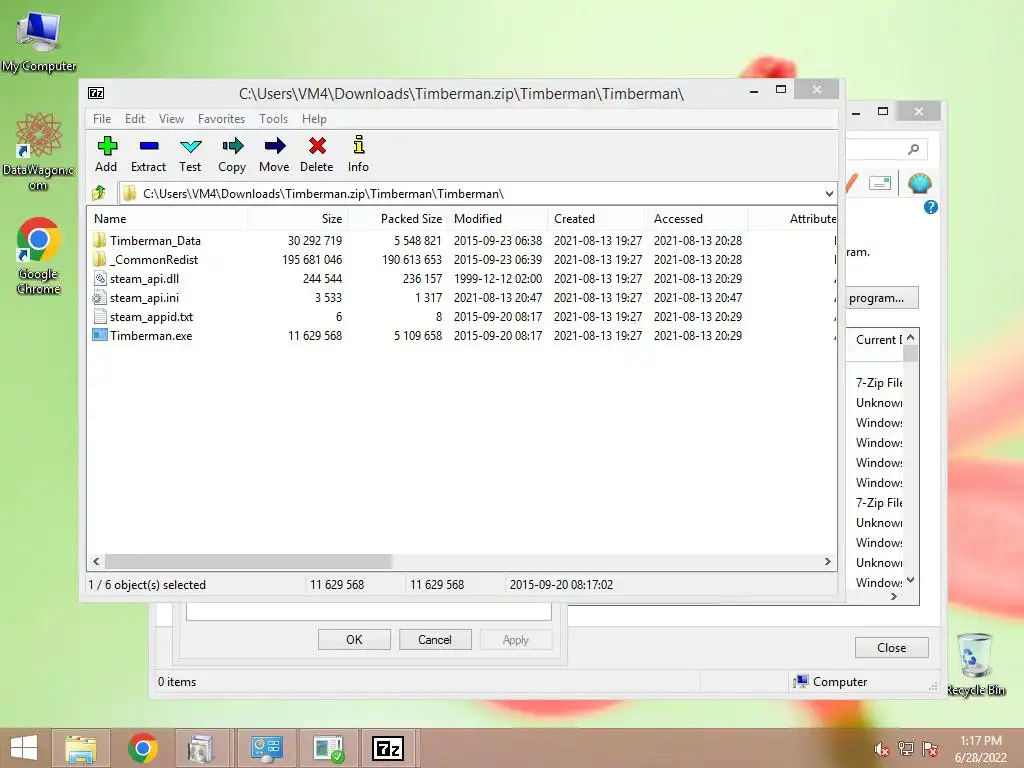
Task: Sort by the Created column header
Action: [x=597, y=219]
